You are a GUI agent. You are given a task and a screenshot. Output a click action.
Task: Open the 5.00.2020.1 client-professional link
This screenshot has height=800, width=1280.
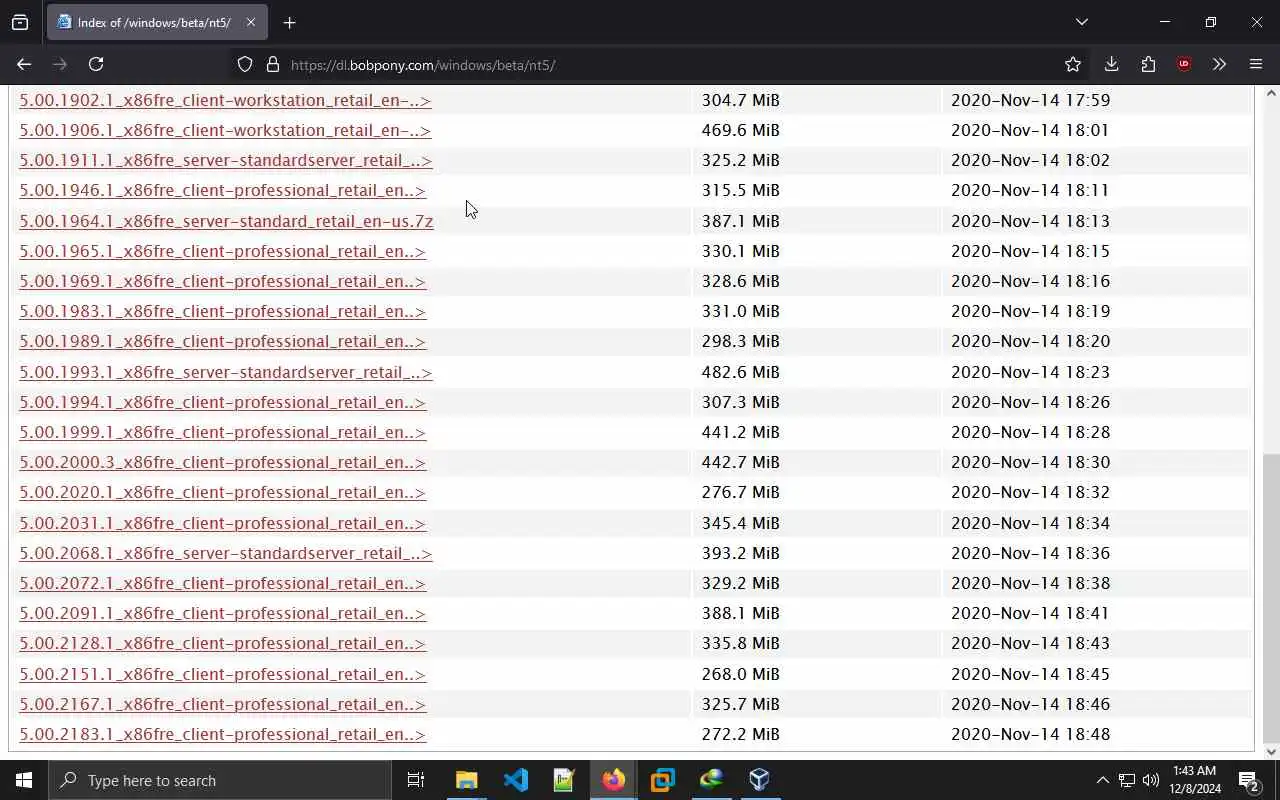[x=222, y=492]
